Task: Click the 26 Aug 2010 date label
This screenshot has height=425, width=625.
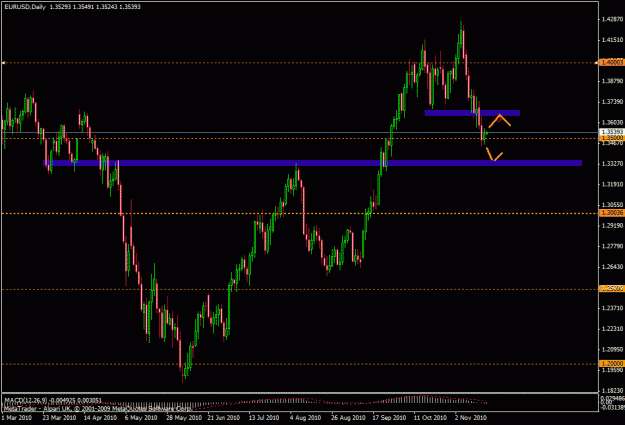Action: [x=348, y=418]
